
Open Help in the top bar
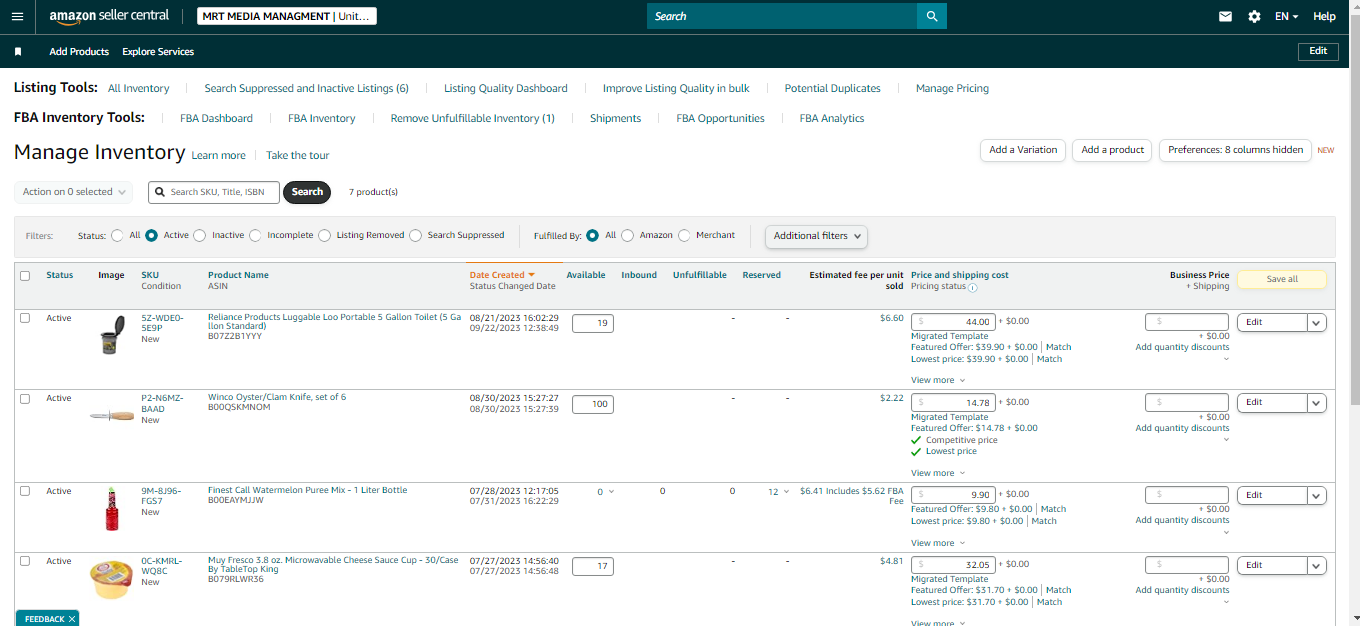click(1324, 16)
